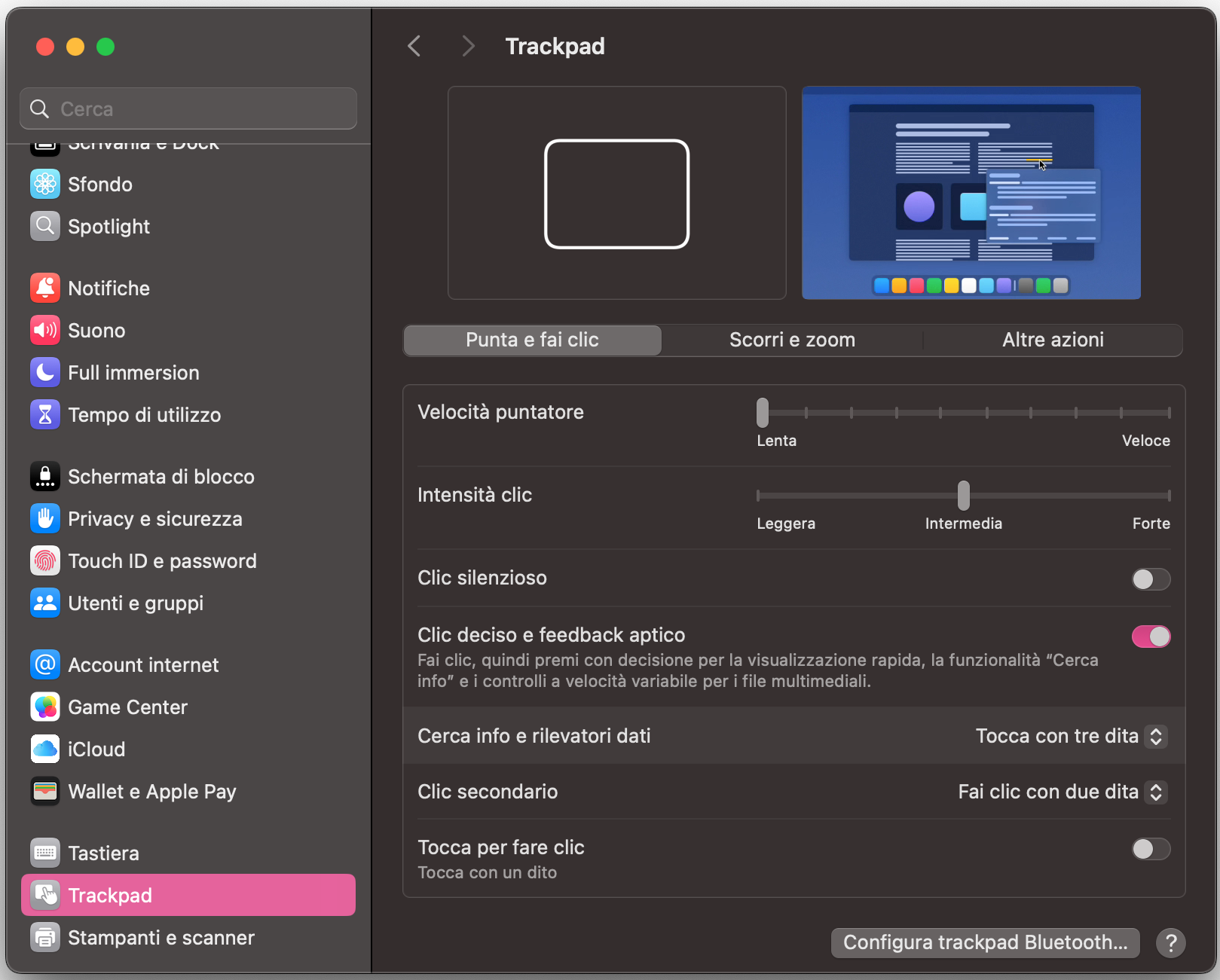This screenshot has width=1220, height=980.
Task: Open the Spotlight settings icon
Action: tap(45, 226)
